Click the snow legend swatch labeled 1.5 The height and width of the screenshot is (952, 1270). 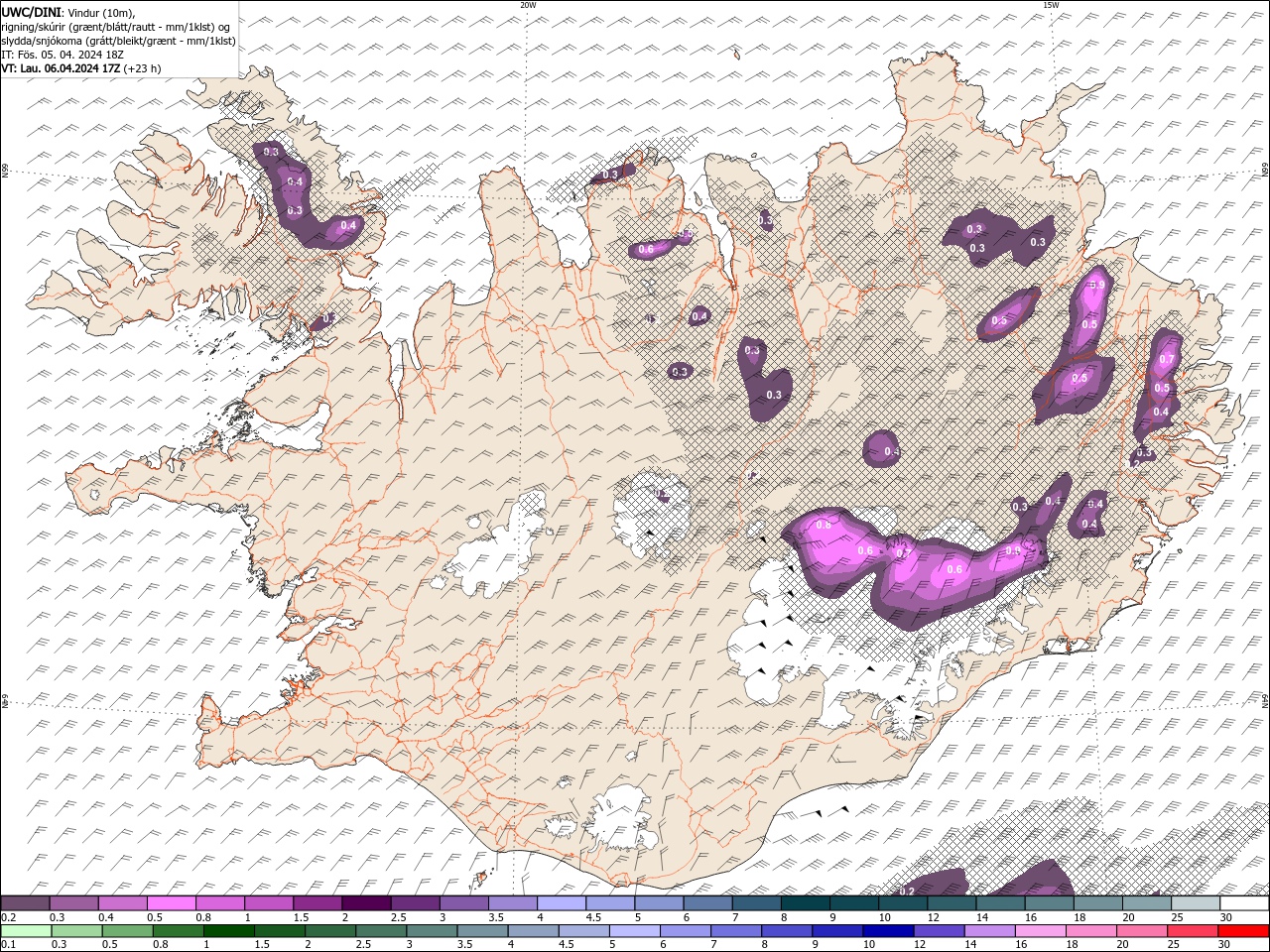pyautogui.click(x=317, y=903)
